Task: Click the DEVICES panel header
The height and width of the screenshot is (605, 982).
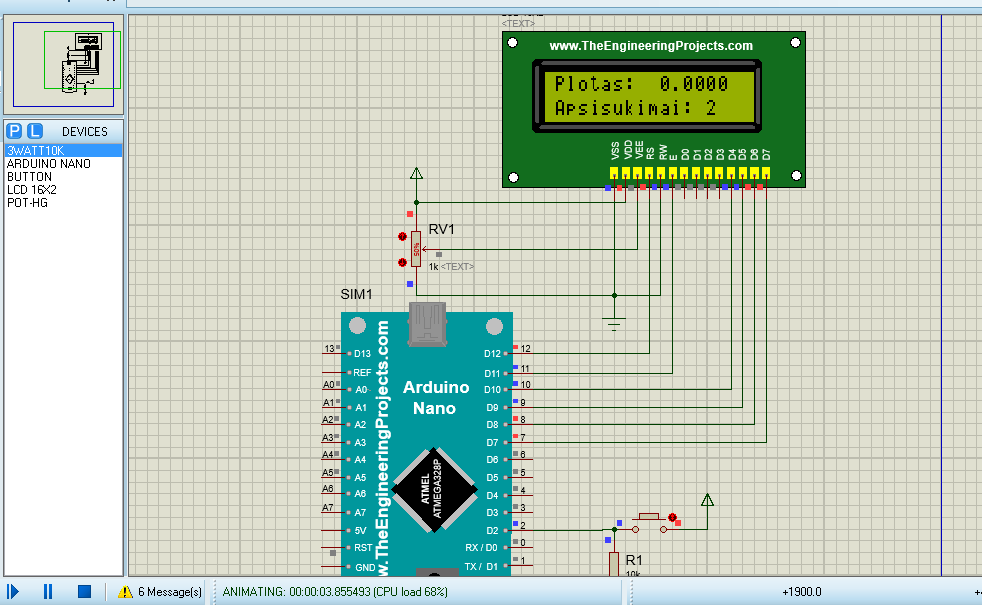Action: point(85,132)
